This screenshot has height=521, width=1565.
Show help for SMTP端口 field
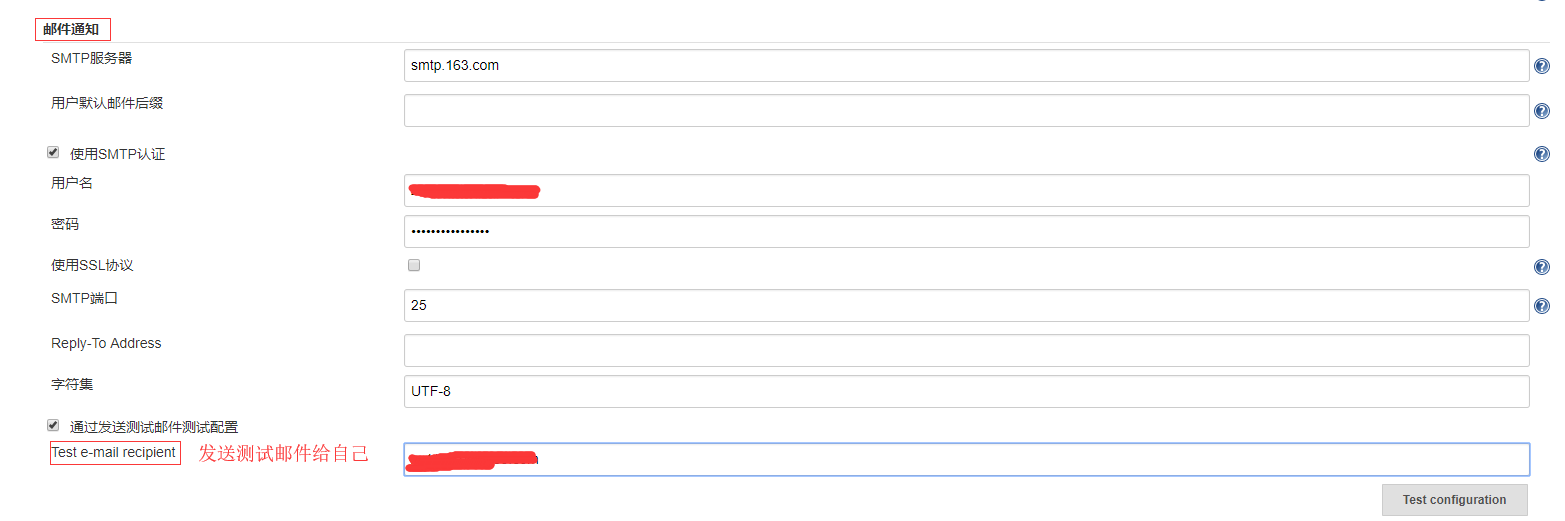(1541, 306)
